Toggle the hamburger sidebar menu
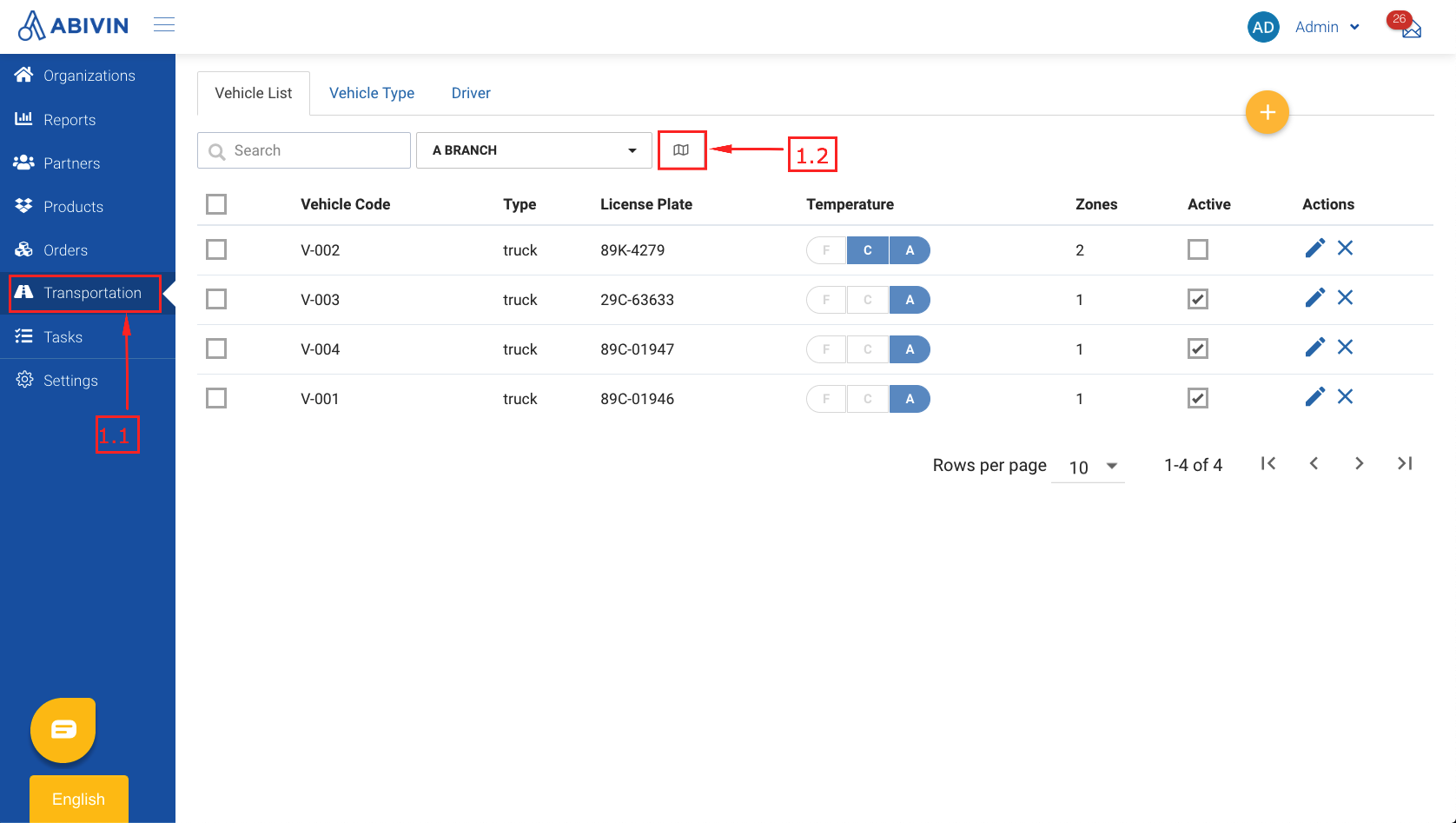Image resolution: width=1456 pixels, height=823 pixels. (x=164, y=24)
